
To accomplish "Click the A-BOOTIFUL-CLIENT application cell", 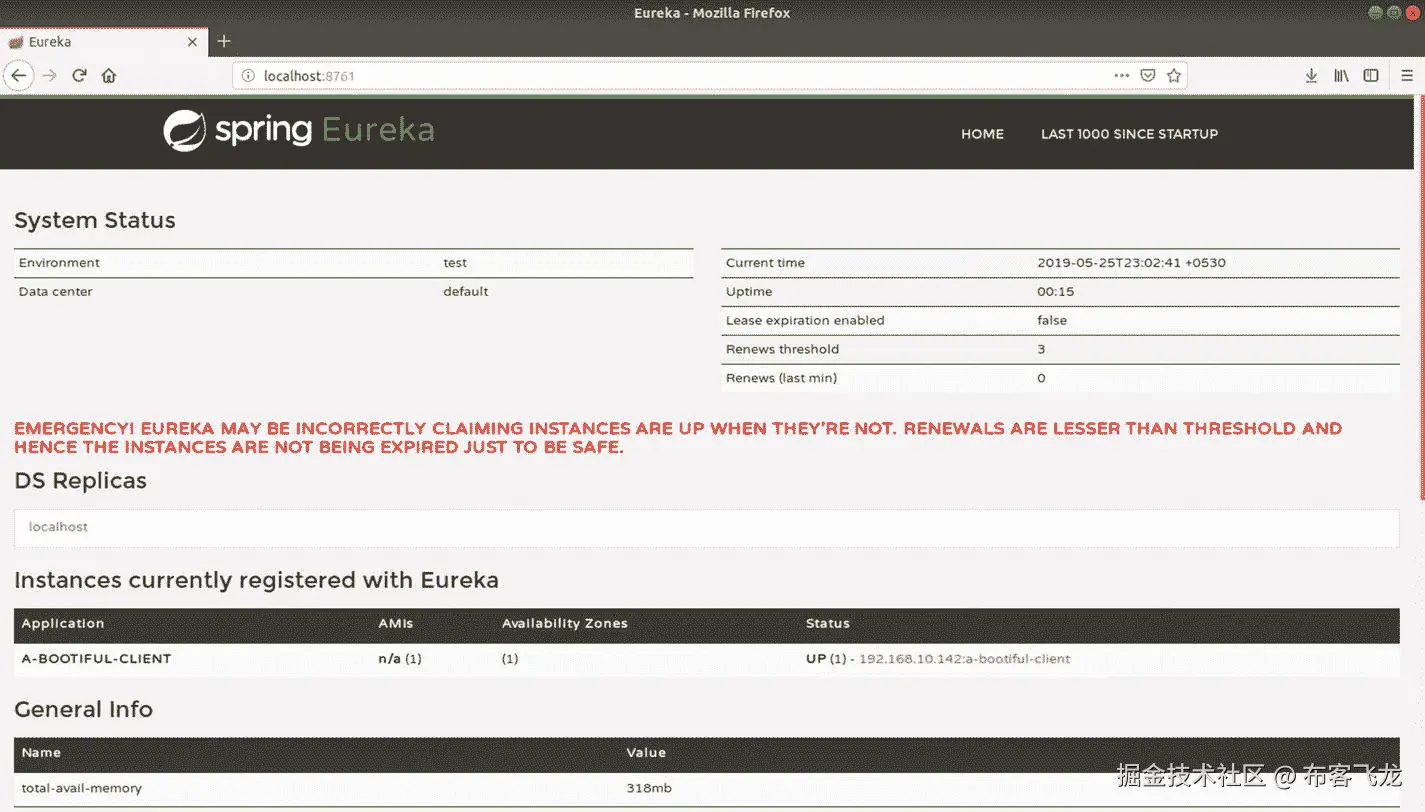I will [x=96, y=659].
